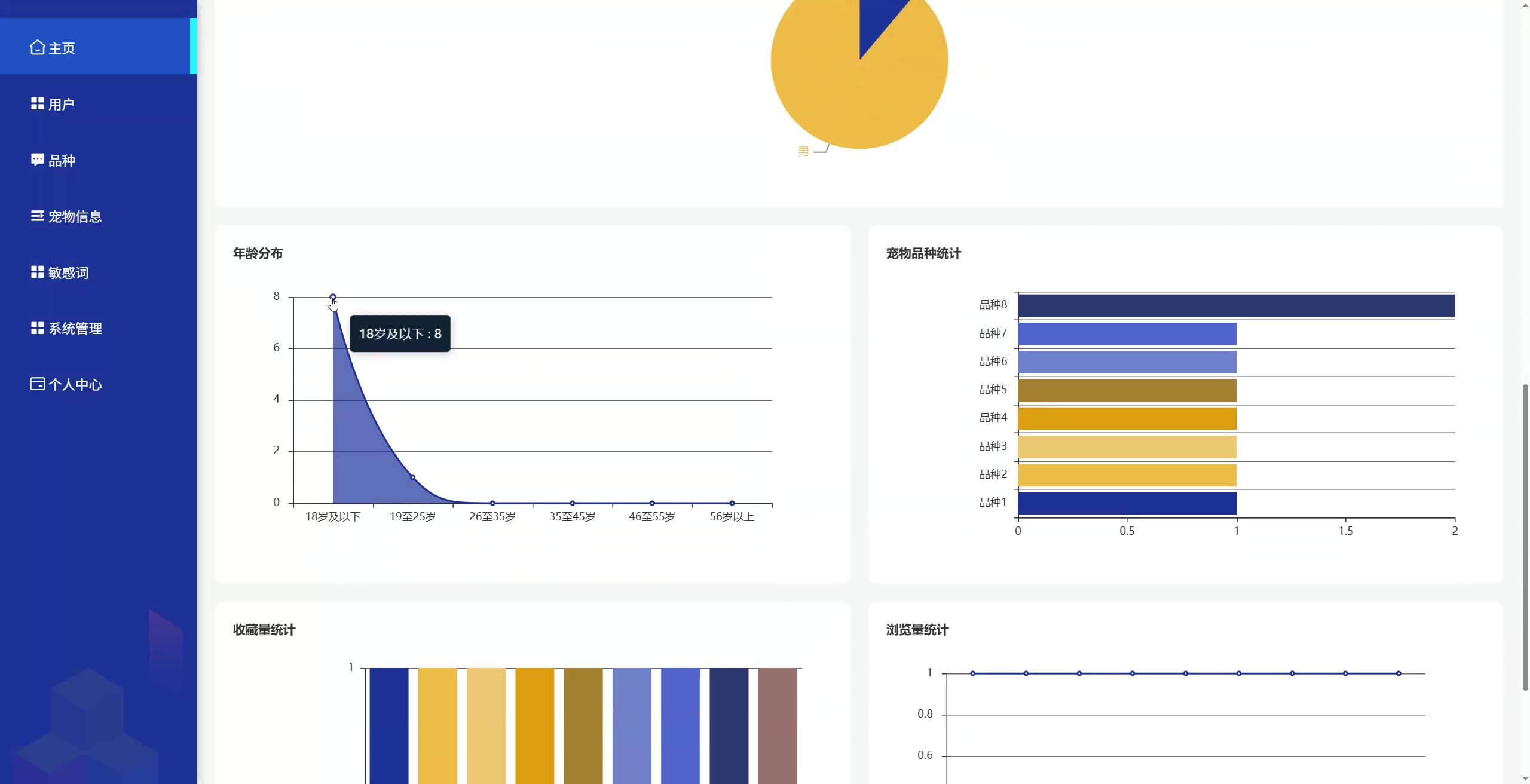1530x784 pixels.
Task: Click the 19至25岁 data point on the age chart
Action: [x=412, y=477]
